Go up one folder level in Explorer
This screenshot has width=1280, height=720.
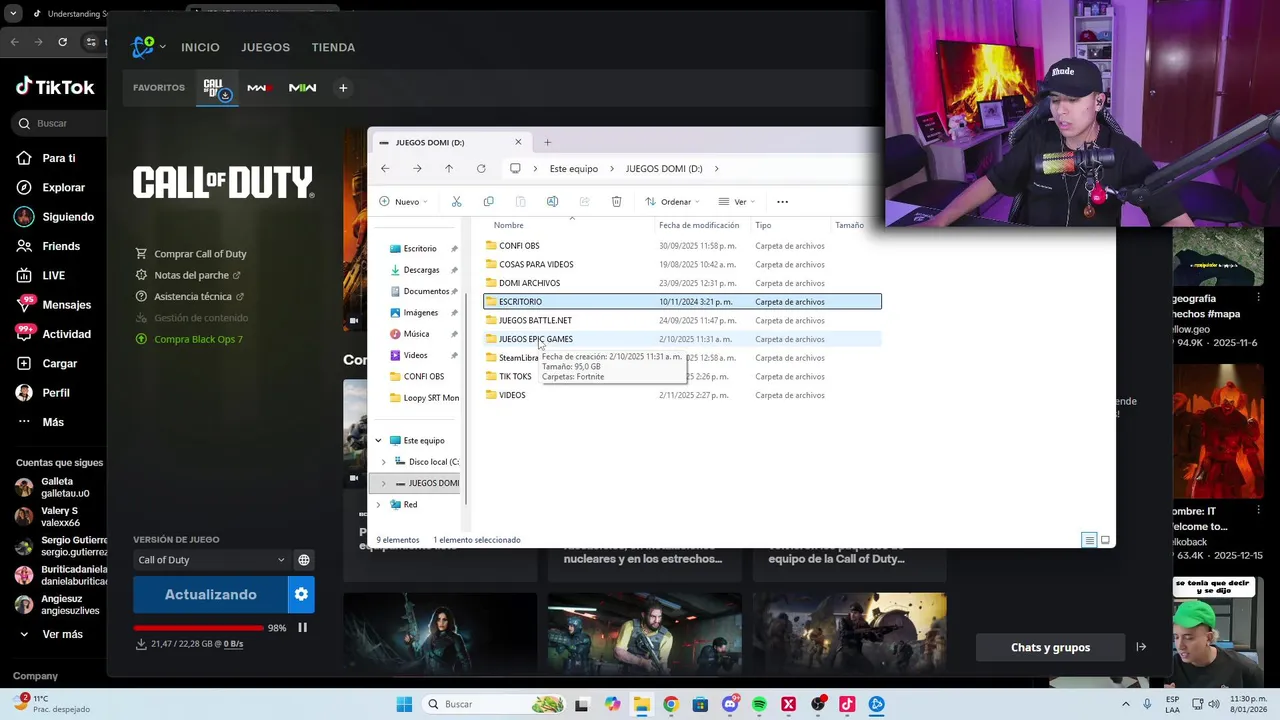pos(449,169)
